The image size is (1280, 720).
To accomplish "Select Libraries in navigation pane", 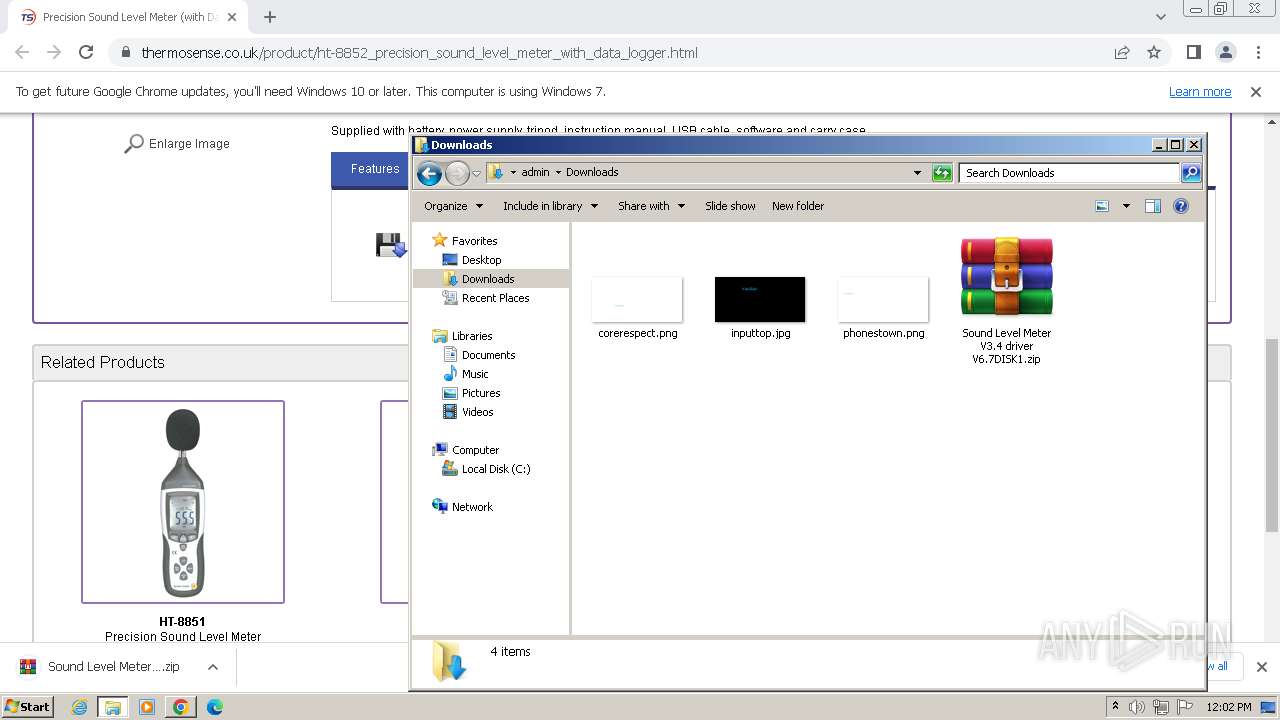I will tap(471, 336).
